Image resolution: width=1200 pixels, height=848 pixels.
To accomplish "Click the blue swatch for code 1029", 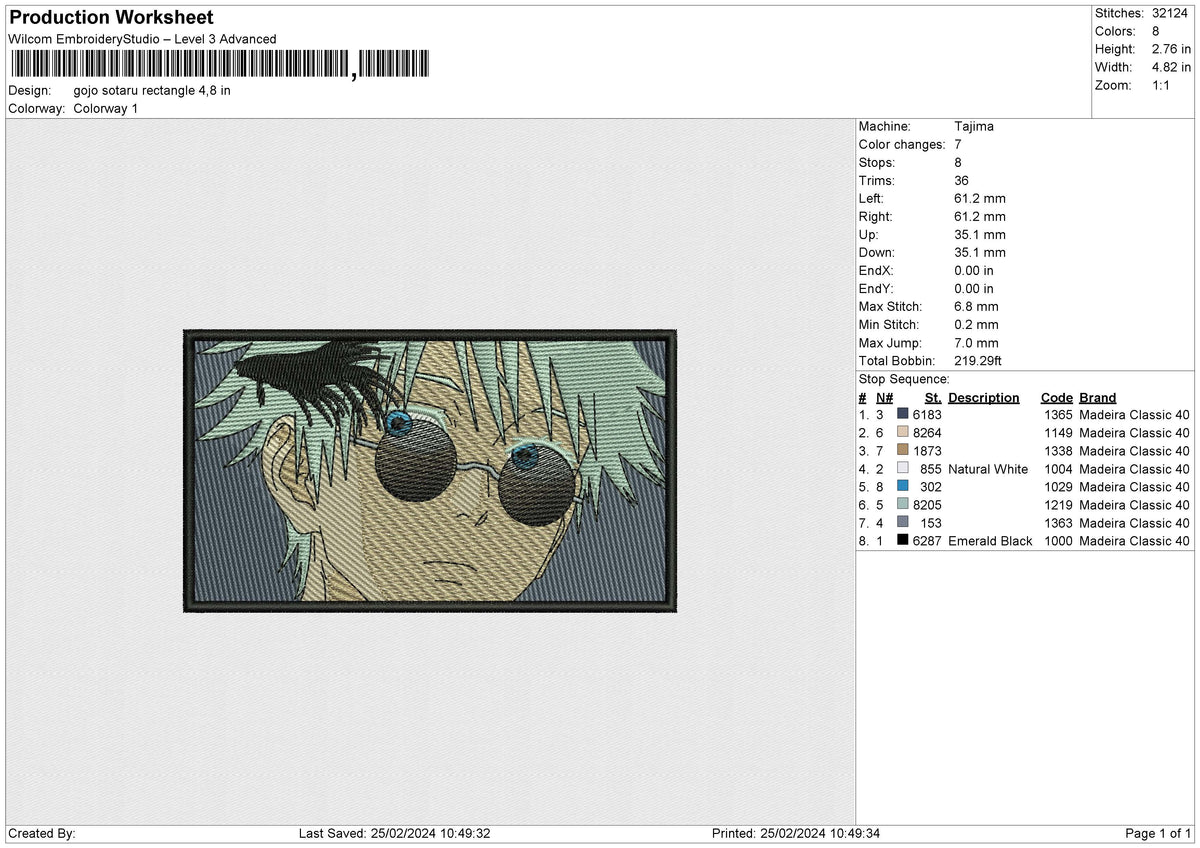I will (903, 487).
